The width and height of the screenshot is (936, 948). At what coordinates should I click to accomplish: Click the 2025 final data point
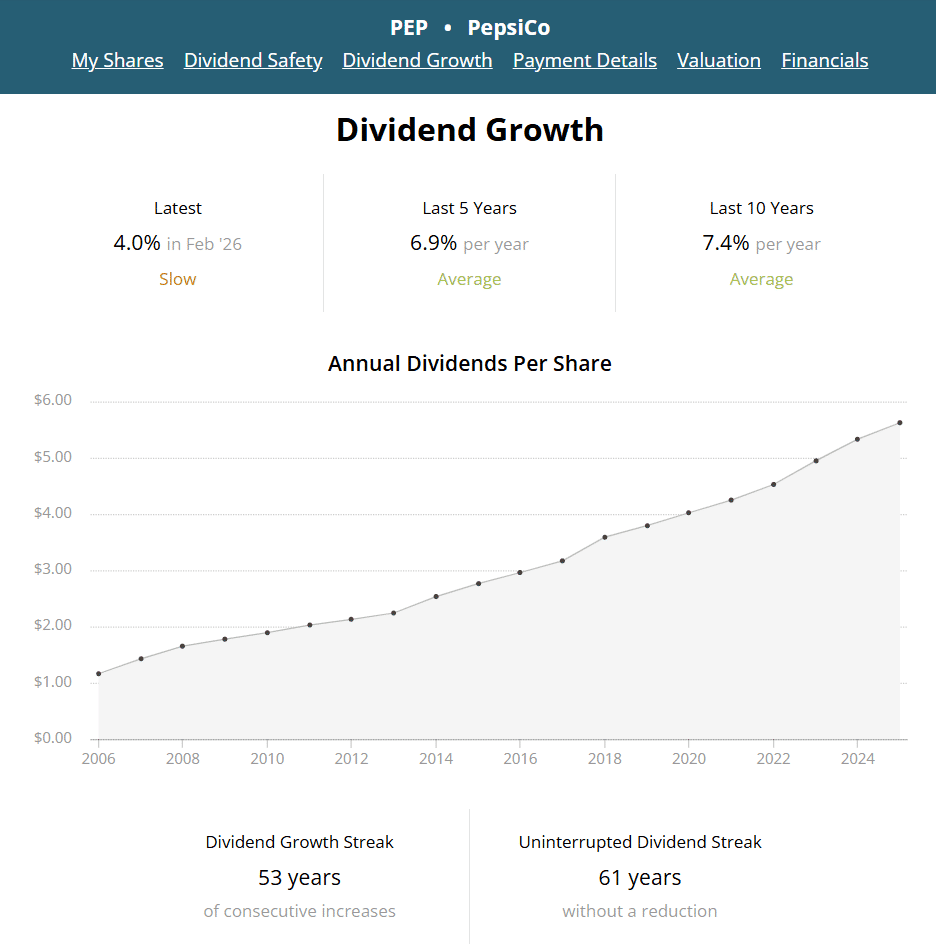pyautogui.click(x=900, y=423)
